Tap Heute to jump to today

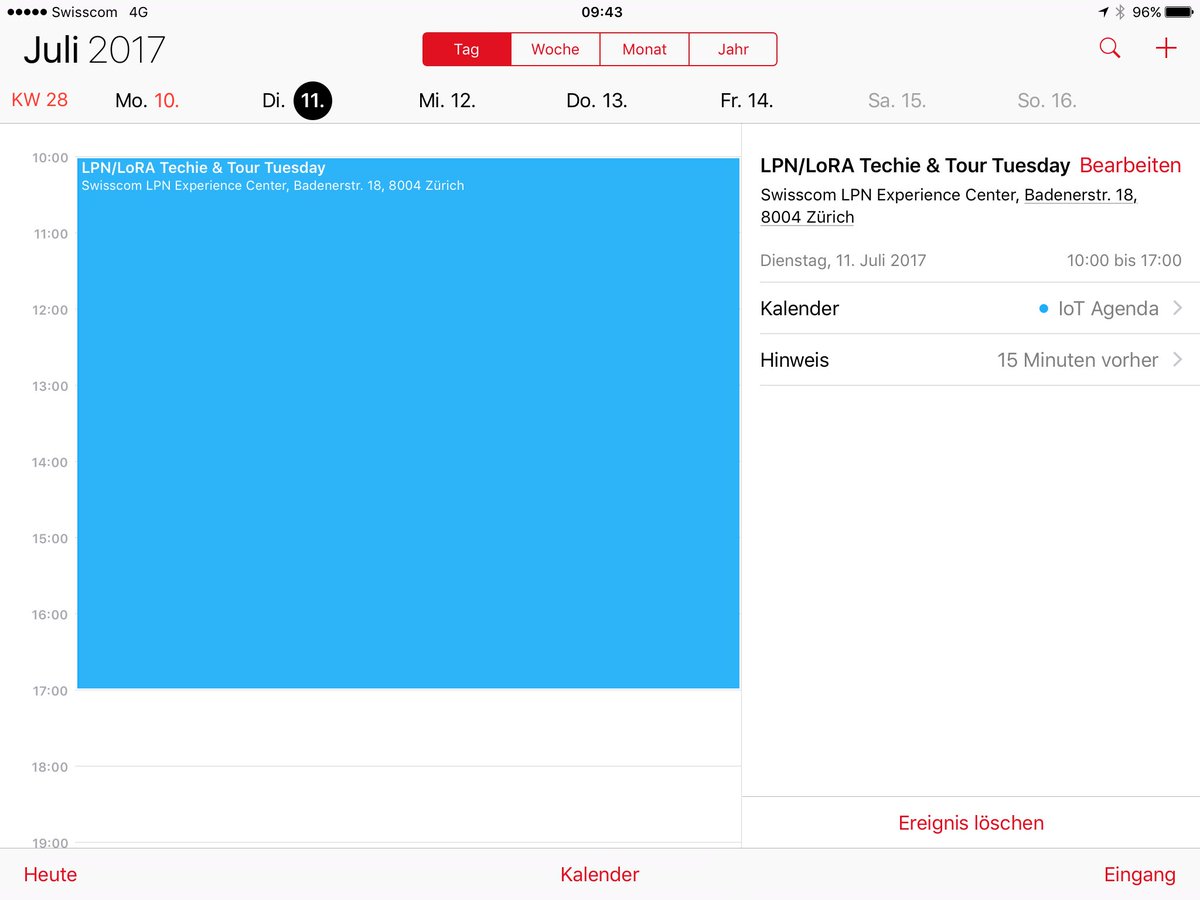tap(50, 875)
